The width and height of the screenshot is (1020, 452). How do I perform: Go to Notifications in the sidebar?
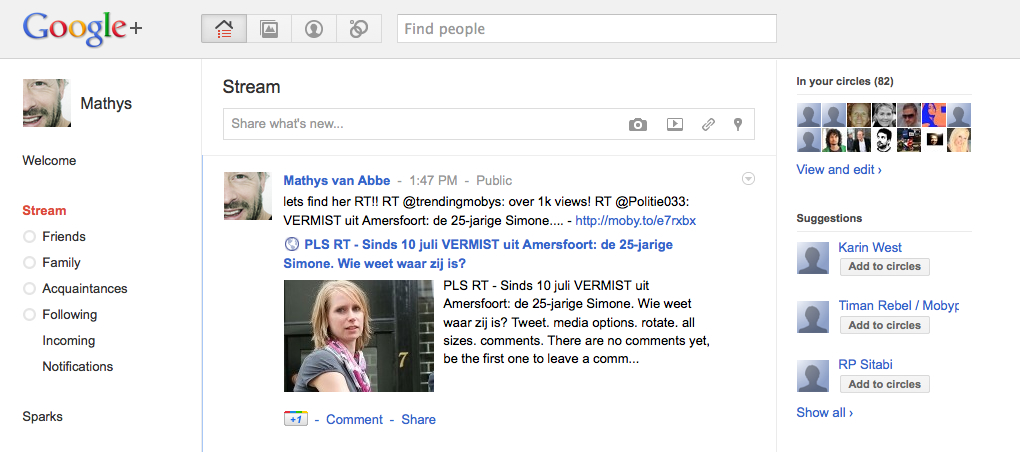77,367
